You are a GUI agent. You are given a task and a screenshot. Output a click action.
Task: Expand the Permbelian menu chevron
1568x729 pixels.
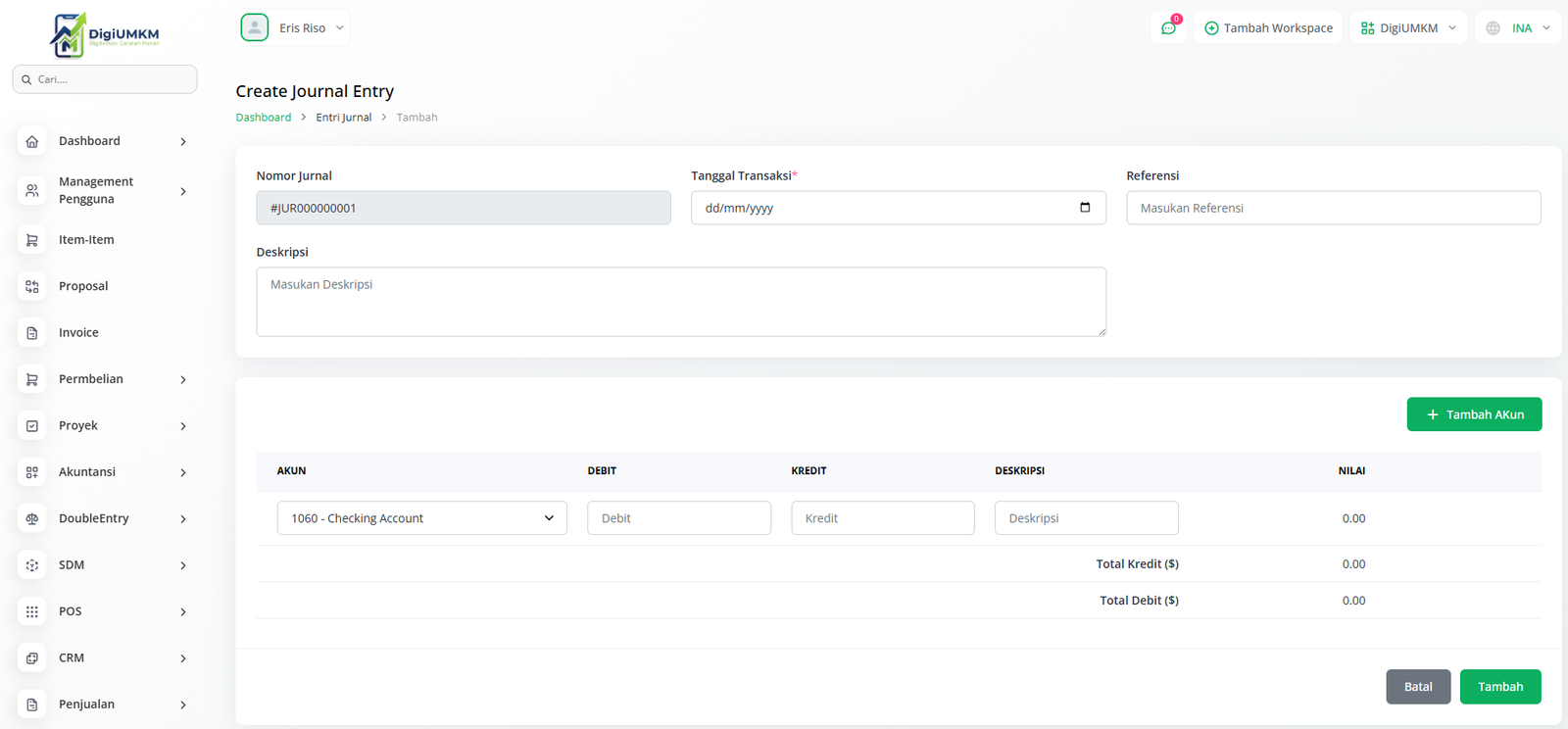183,380
